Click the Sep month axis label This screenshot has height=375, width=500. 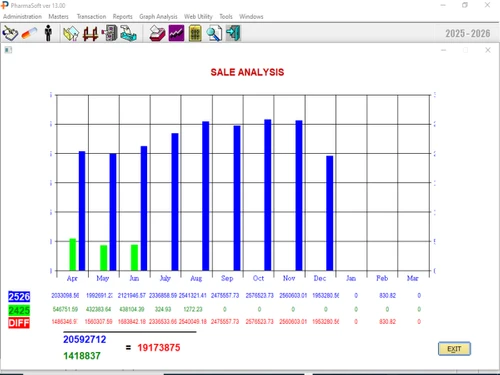pyautogui.click(x=227, y=278)
